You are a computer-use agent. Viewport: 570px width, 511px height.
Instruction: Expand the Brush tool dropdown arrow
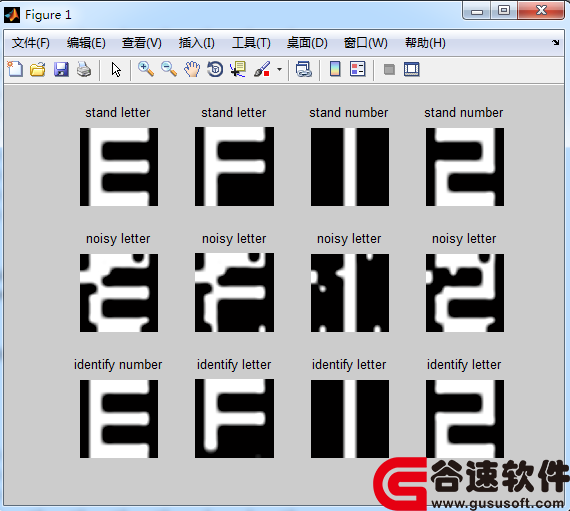[x=279, y=69]
